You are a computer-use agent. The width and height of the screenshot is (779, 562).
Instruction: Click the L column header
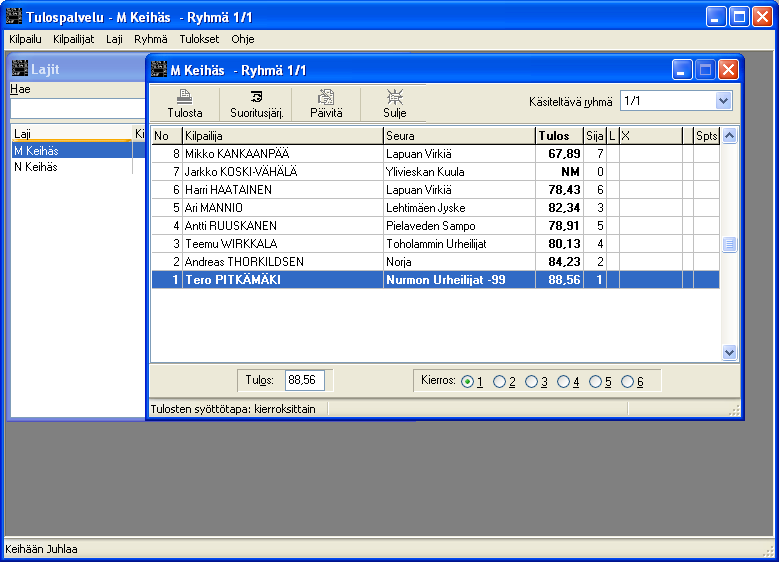pos(613,136)
